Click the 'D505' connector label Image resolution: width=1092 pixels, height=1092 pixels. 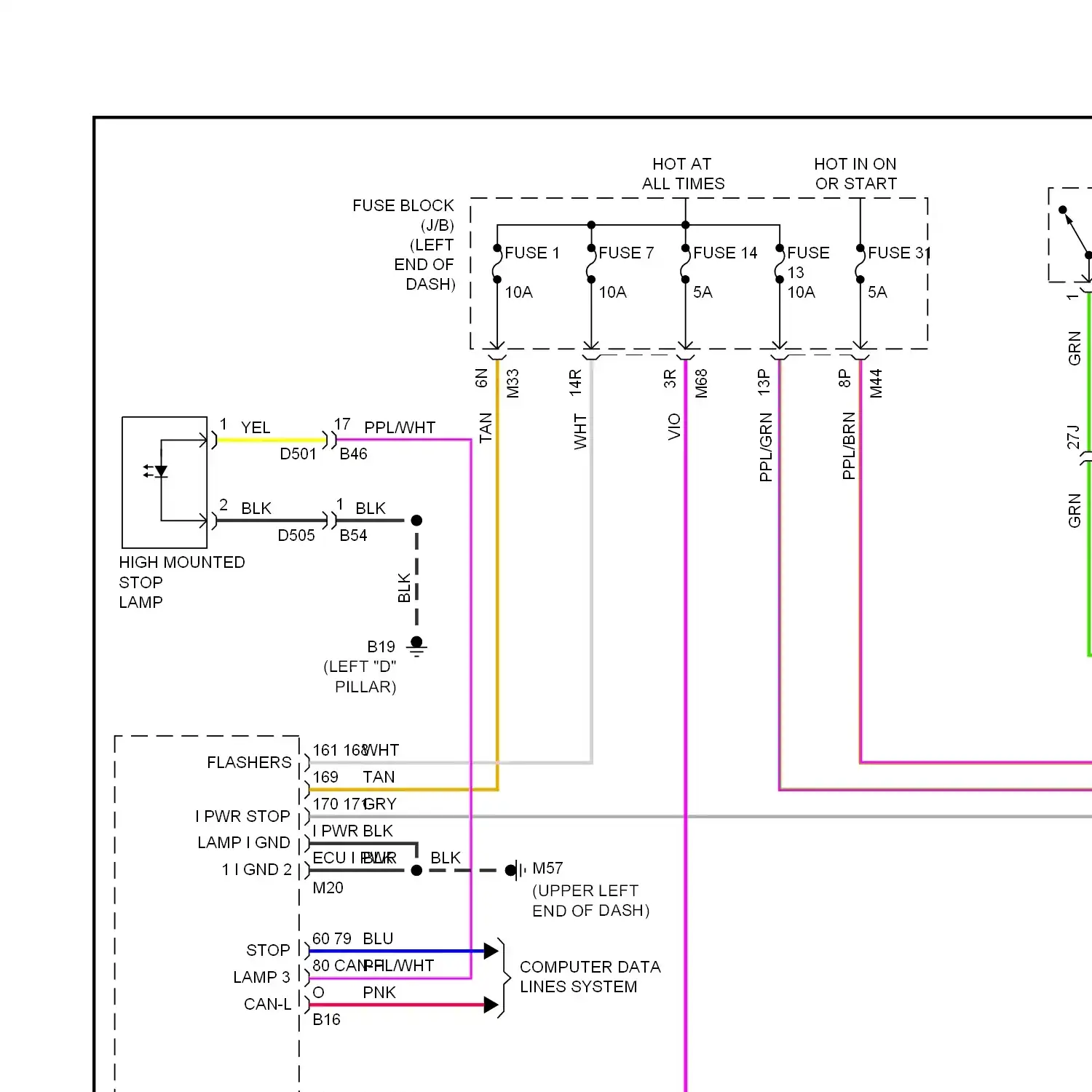coord(296,535)
